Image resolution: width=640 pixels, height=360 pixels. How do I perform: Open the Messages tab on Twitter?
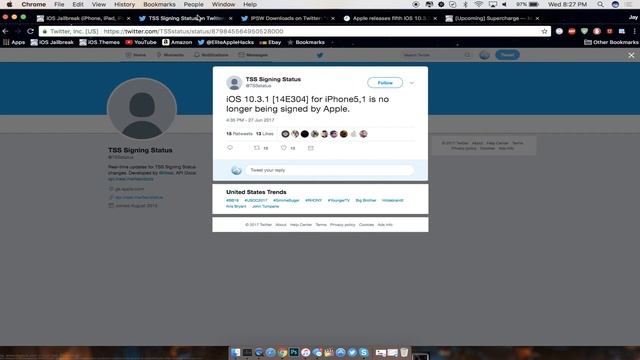(x=253, y=55)
